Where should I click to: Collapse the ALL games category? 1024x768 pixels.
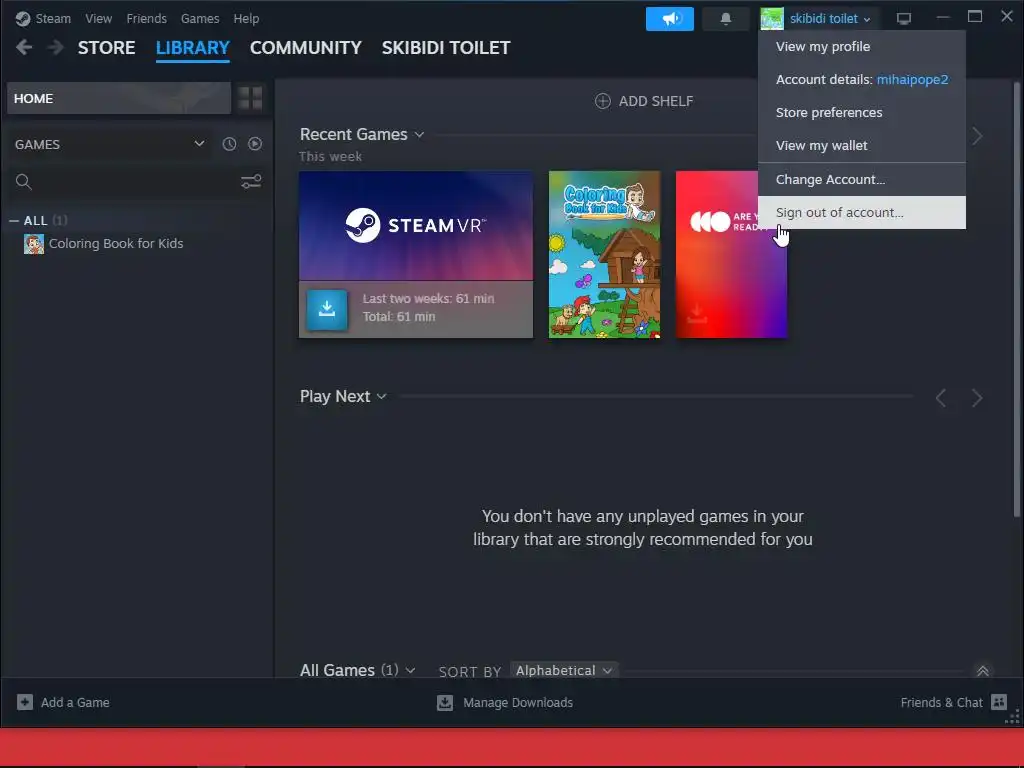(x=14, y=221)
